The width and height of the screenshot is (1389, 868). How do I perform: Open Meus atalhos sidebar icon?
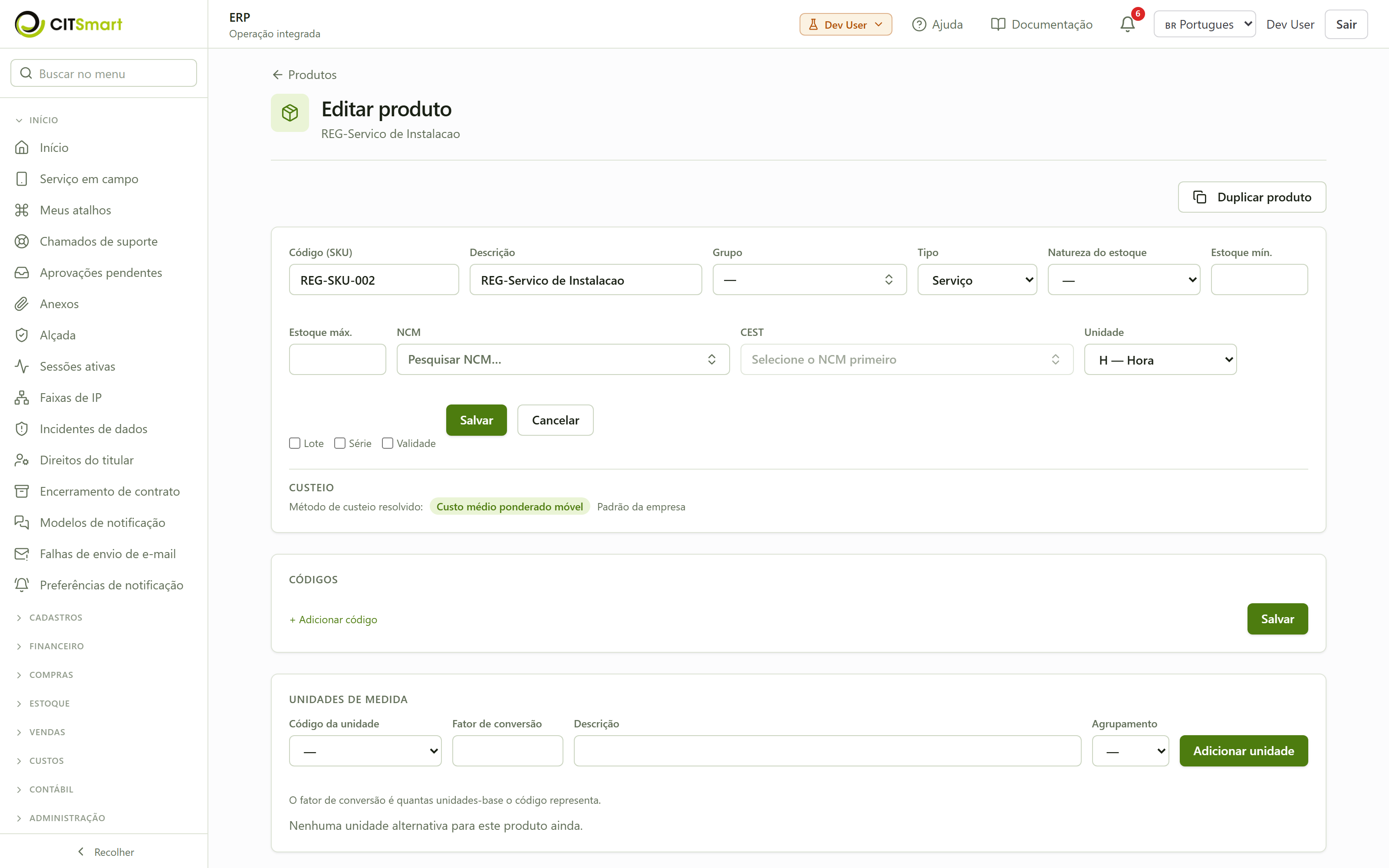coord(22,210)
